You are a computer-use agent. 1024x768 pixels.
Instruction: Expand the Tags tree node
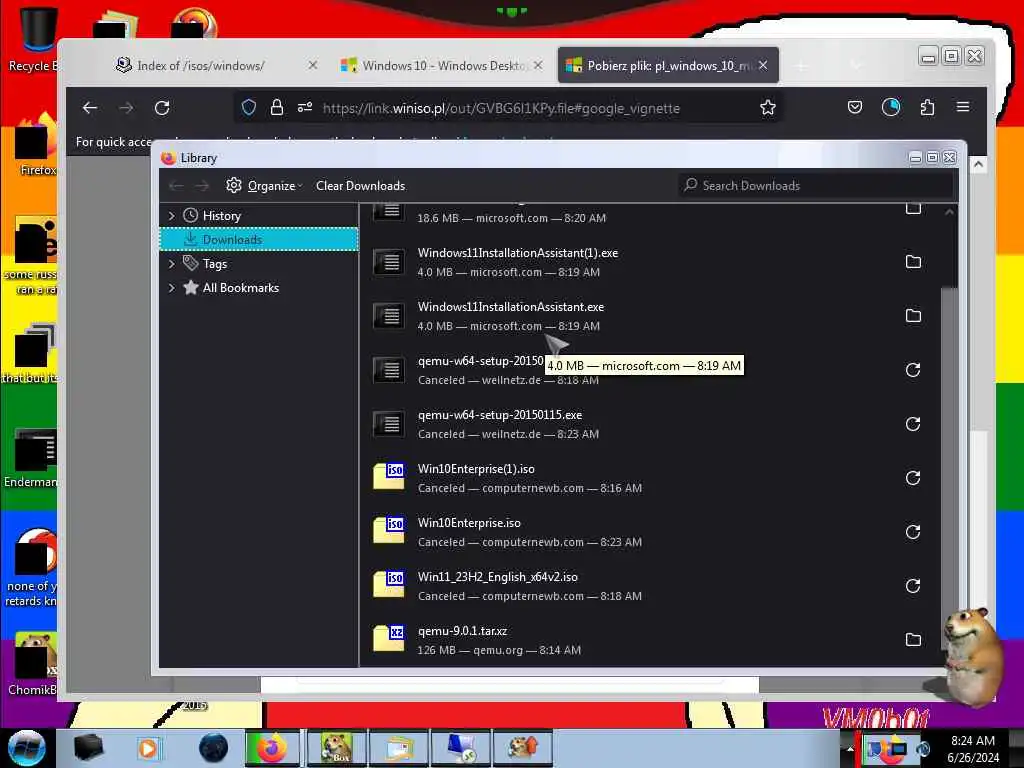coord(172,264)
